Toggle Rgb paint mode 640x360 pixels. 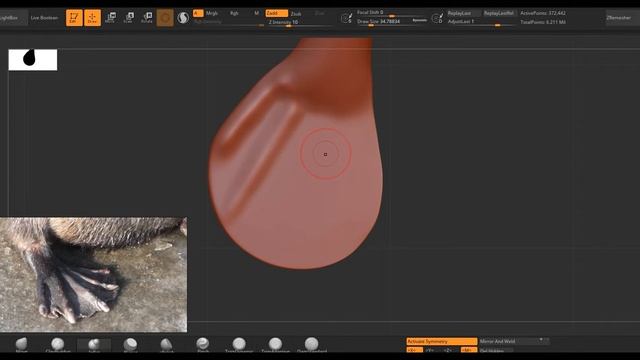[x=234, y=13]
